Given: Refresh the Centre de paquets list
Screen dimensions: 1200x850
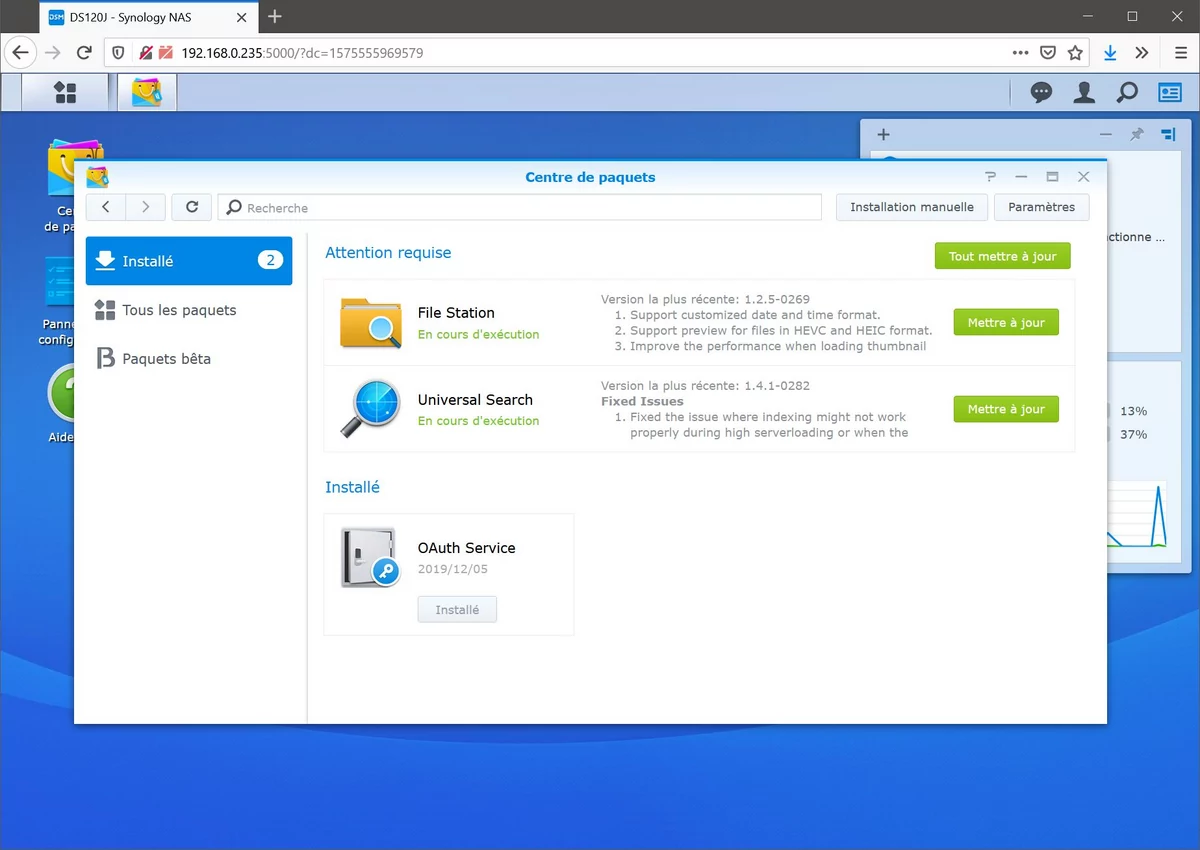Looking at the screenshot, I should (191, 207).
